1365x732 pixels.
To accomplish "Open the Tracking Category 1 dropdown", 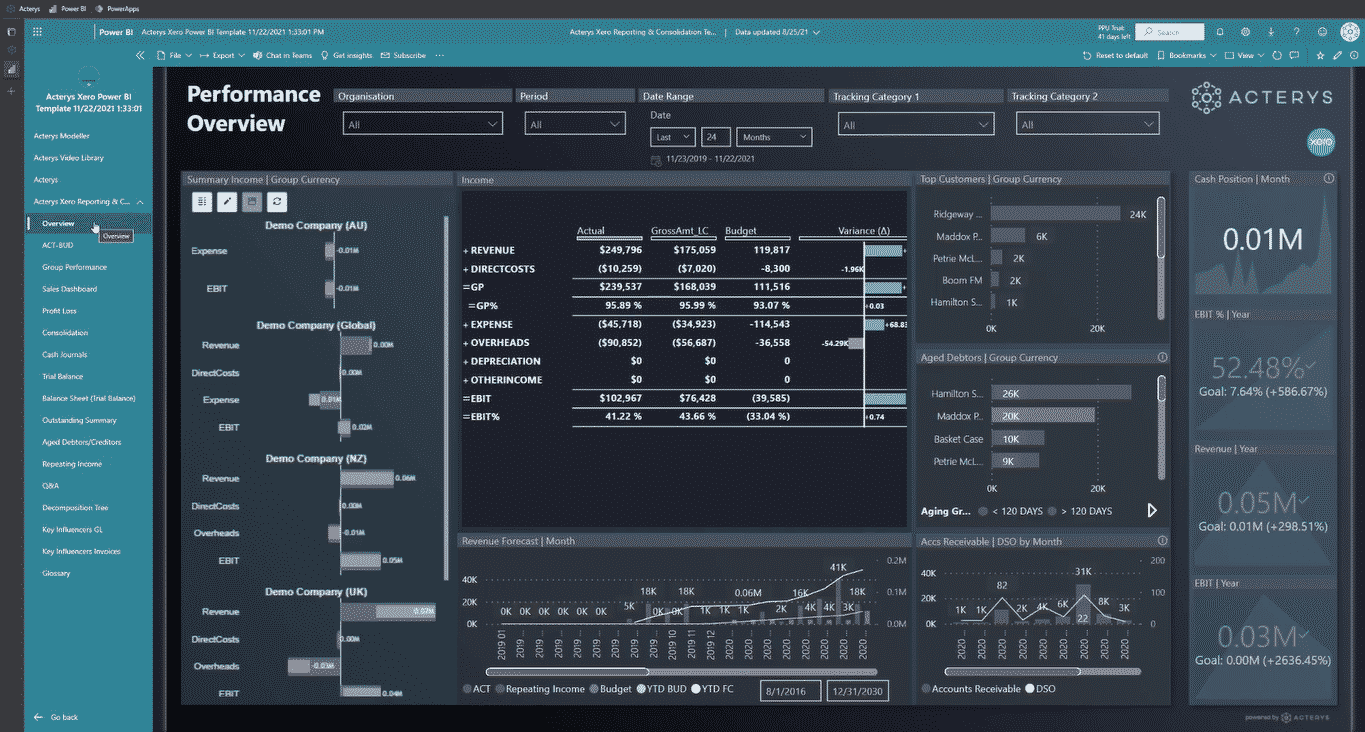I will point(916,125).
